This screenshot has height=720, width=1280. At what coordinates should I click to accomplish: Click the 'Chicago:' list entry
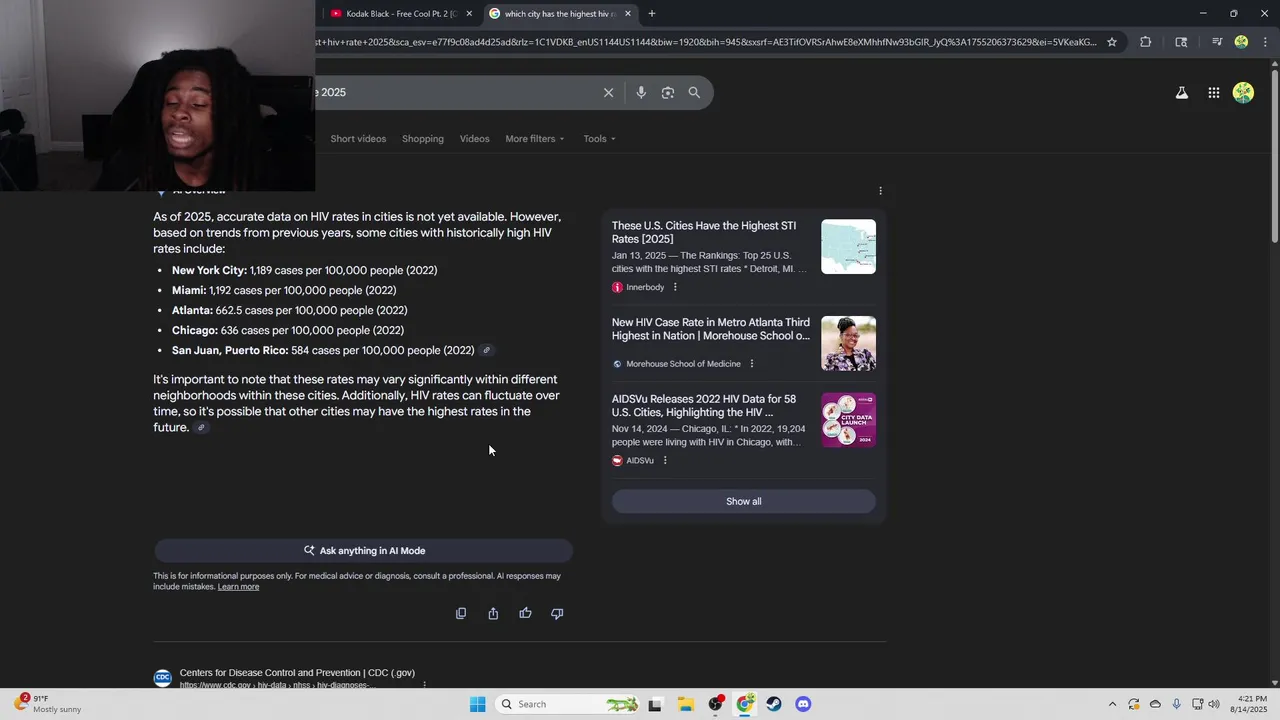pyautogui.click(x=288, y=330)
